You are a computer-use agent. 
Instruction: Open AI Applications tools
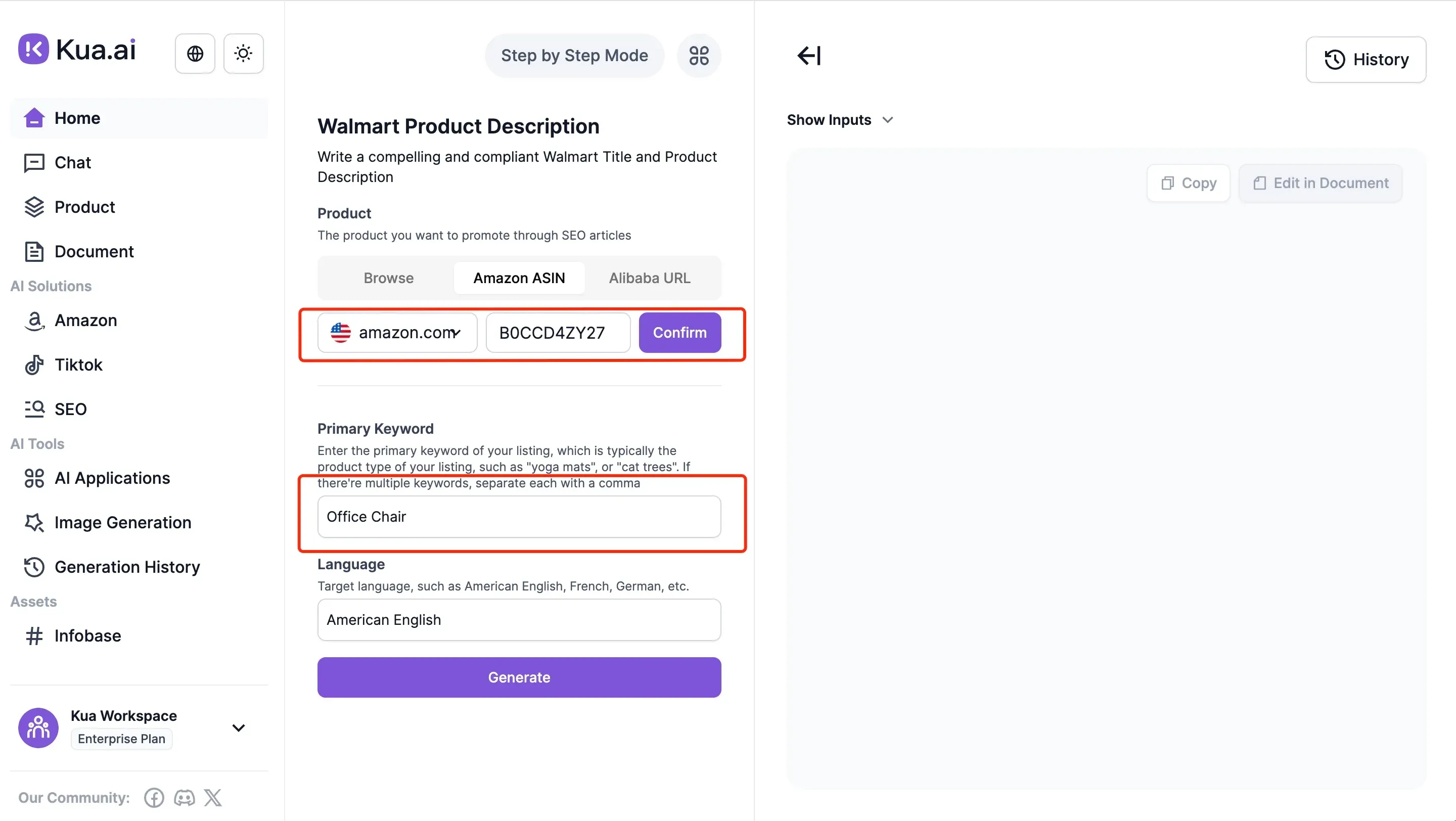click(x=139, y=478)
